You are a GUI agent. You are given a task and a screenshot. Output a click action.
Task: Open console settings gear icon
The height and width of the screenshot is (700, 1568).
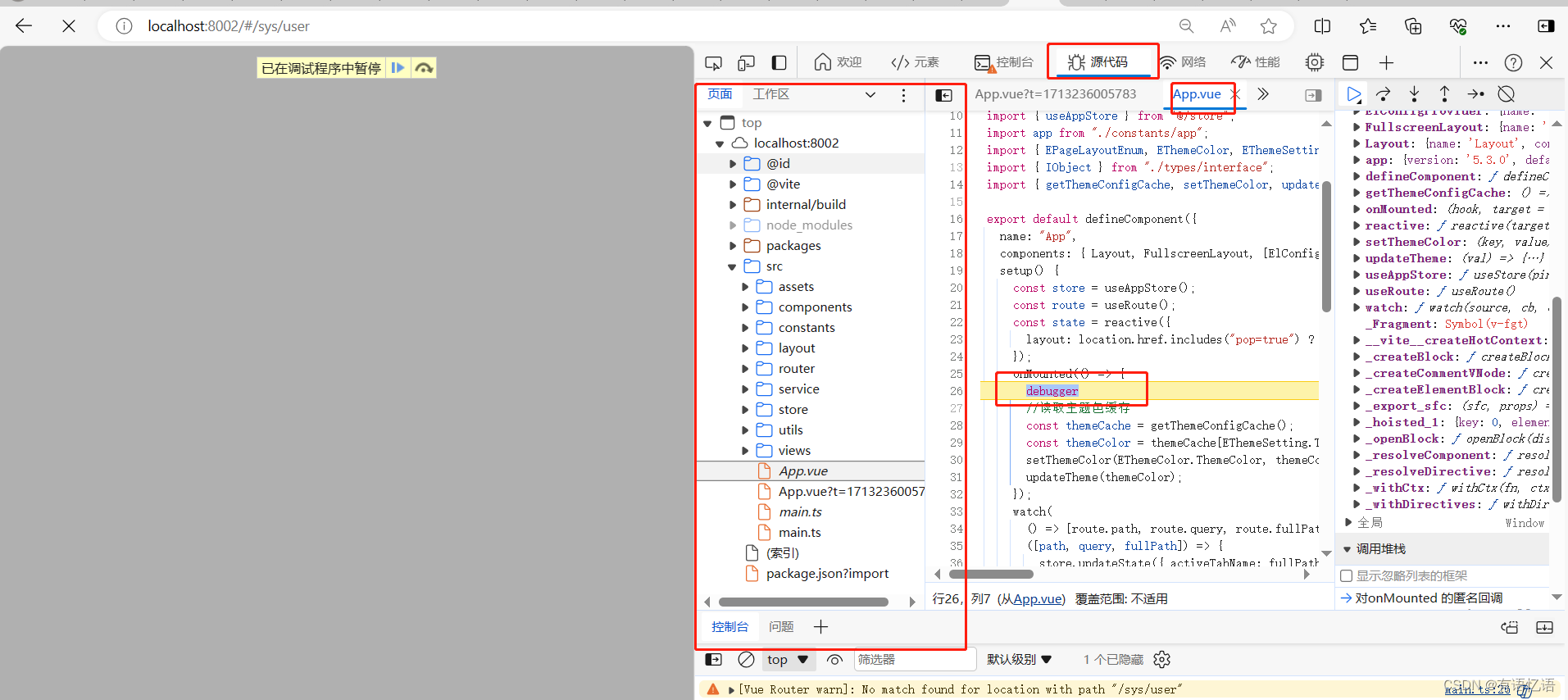tap(1161, 659)
